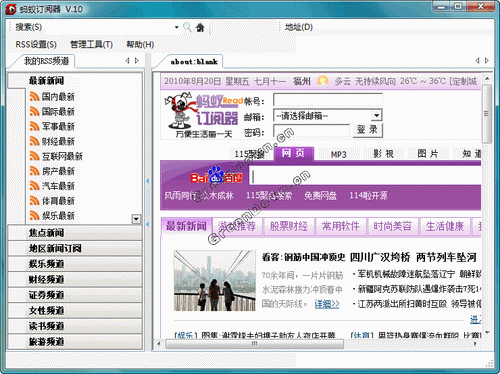Open the 时尚美容 content tab

pos(393,227)
